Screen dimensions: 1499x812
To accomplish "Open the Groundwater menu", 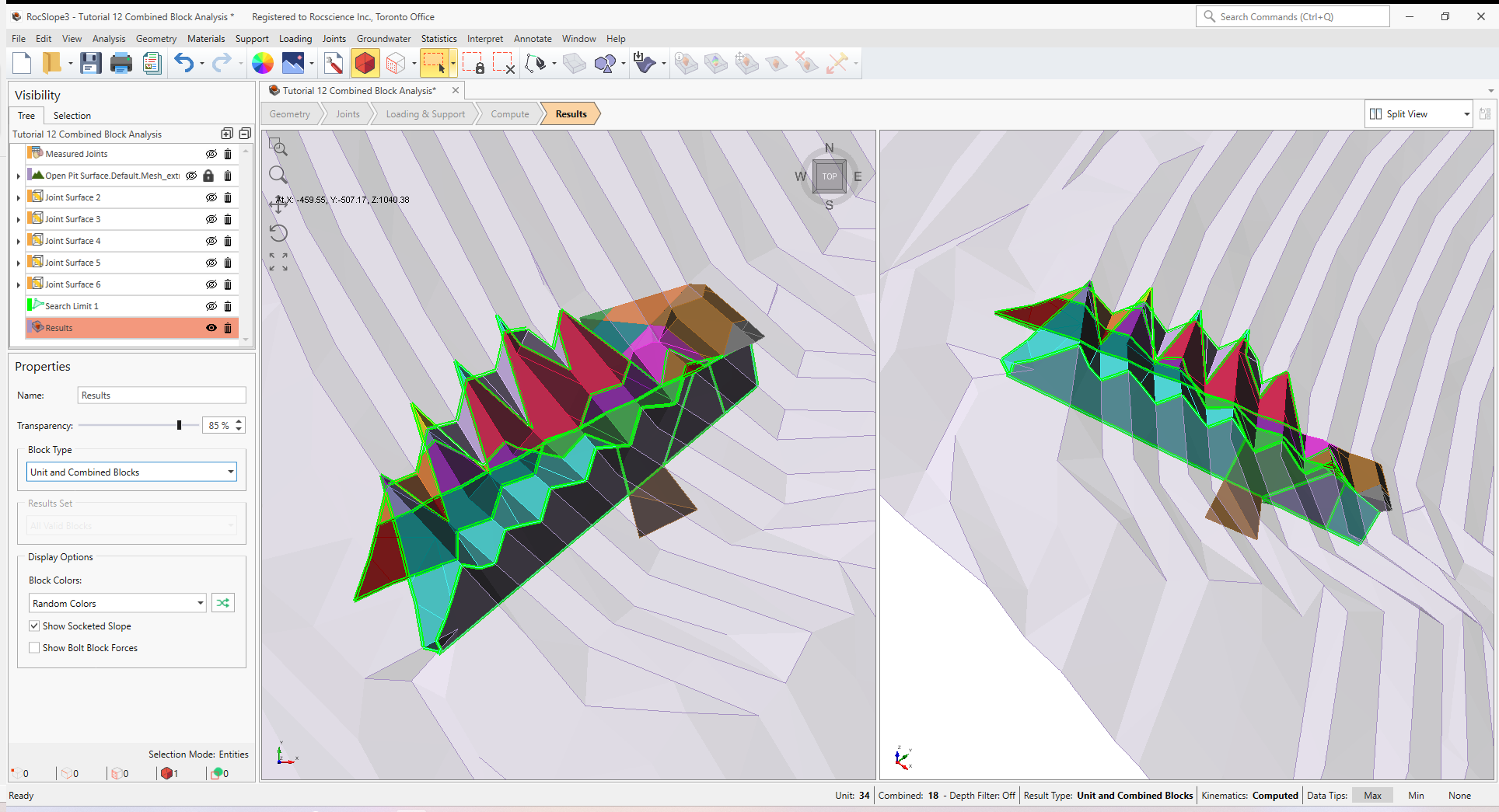I will tap(383, 38).
